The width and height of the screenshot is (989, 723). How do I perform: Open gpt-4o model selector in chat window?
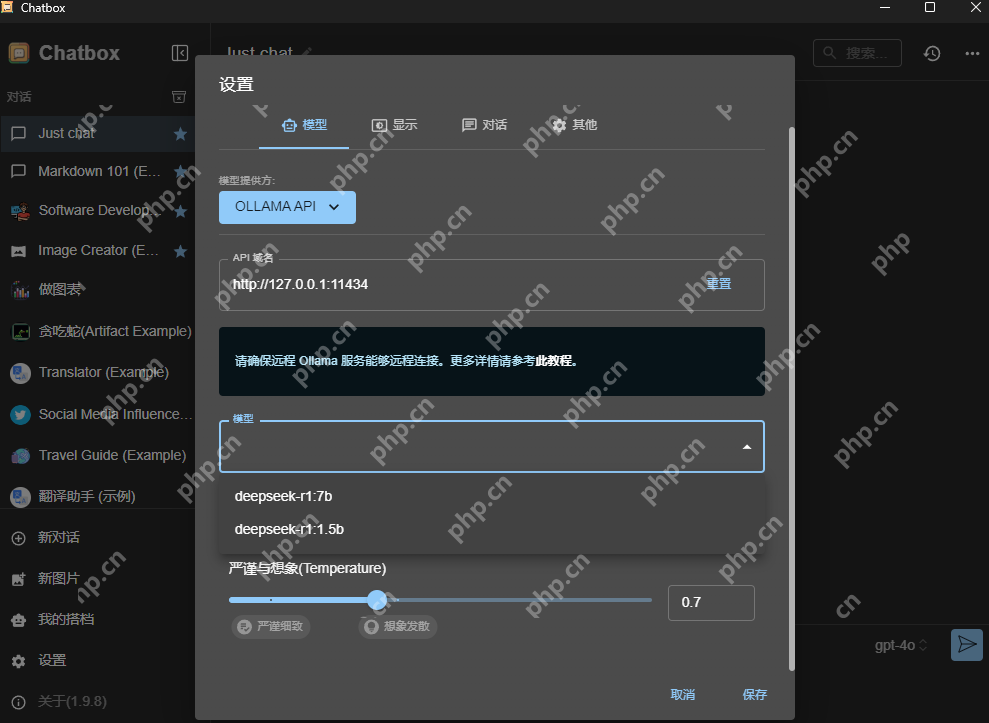click(x=901, y=645)
